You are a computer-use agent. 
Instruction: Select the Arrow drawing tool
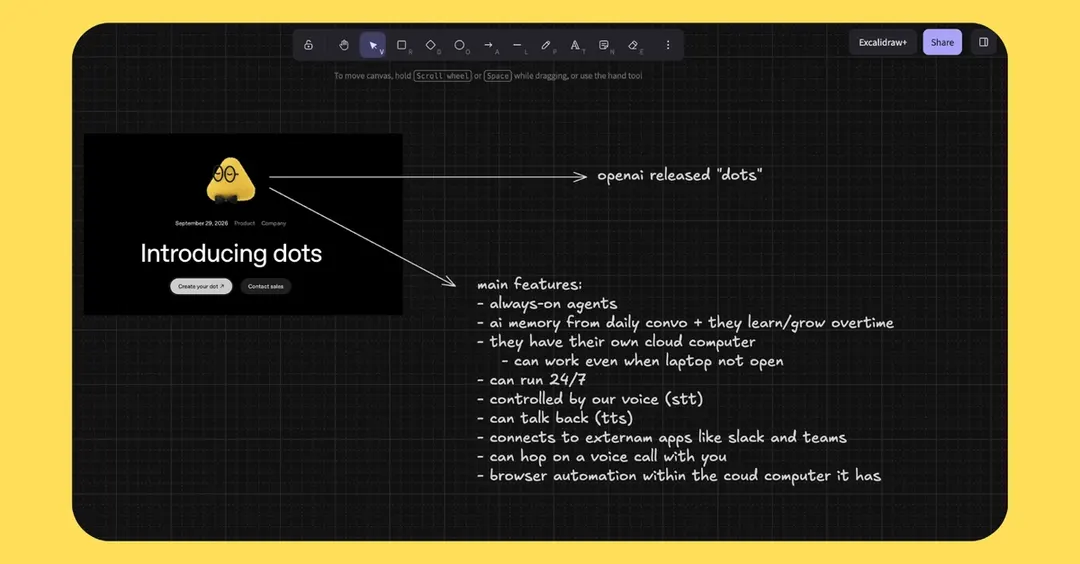[x=488, y=45]
